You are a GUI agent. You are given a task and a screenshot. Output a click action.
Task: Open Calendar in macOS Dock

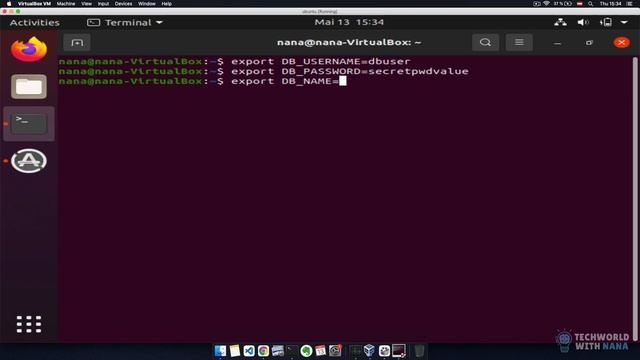click(320, 351)
